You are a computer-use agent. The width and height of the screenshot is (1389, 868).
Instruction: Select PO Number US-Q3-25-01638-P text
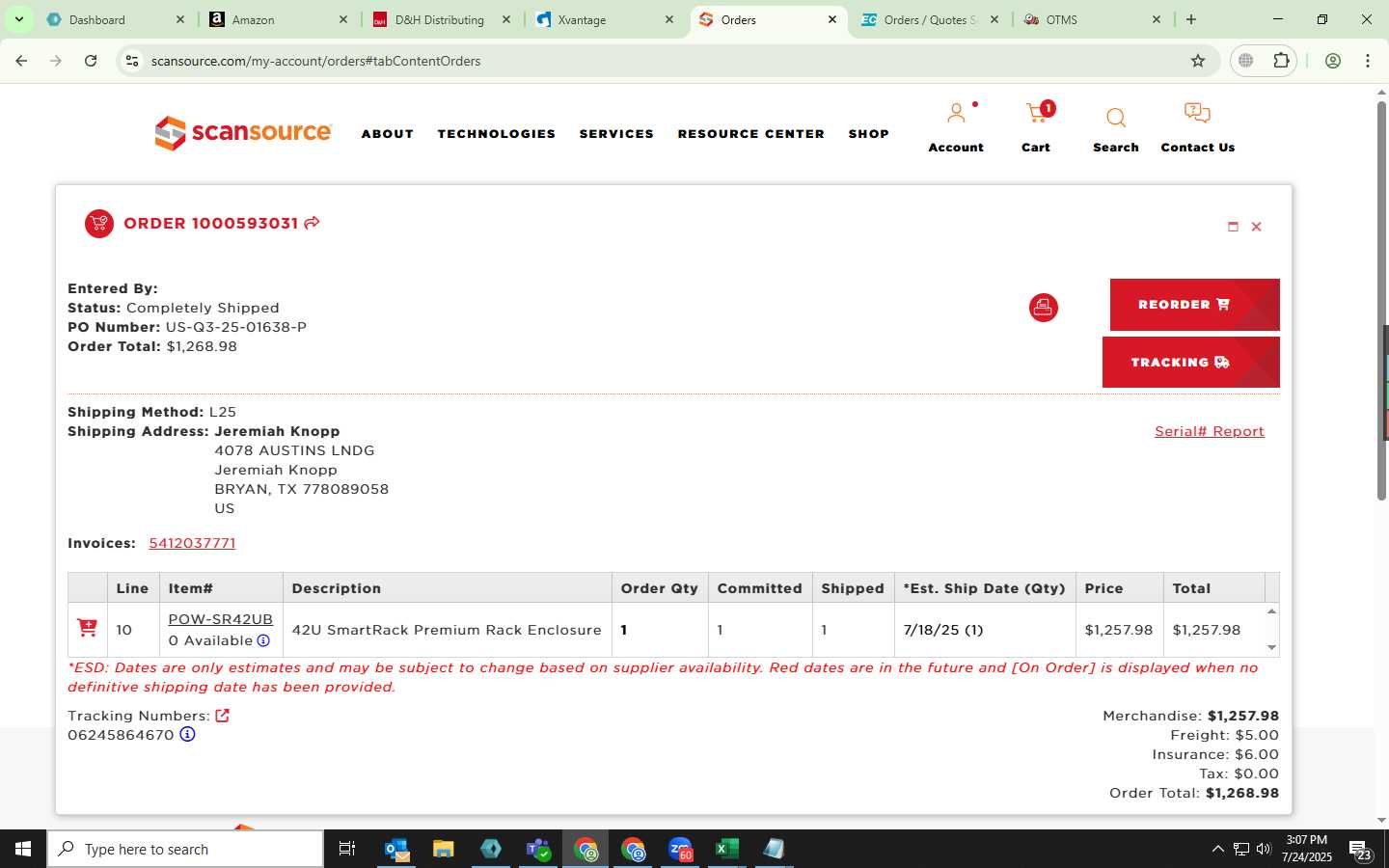[x=235, y=327]
